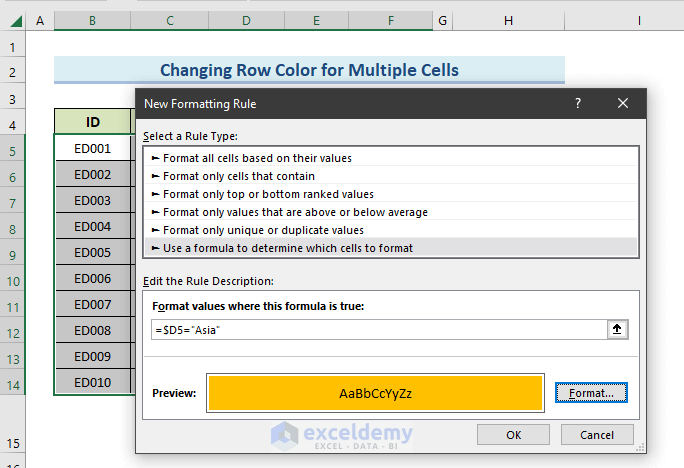Screen dimensions: 684x468
Task: Click cell ED003
Action: coord(92,201)
